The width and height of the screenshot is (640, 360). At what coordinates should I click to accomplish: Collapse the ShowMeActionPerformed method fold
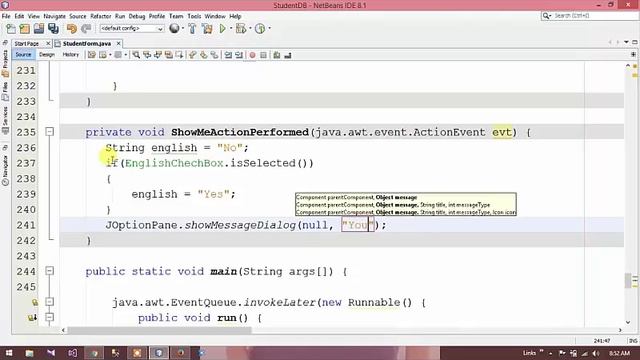49,132
